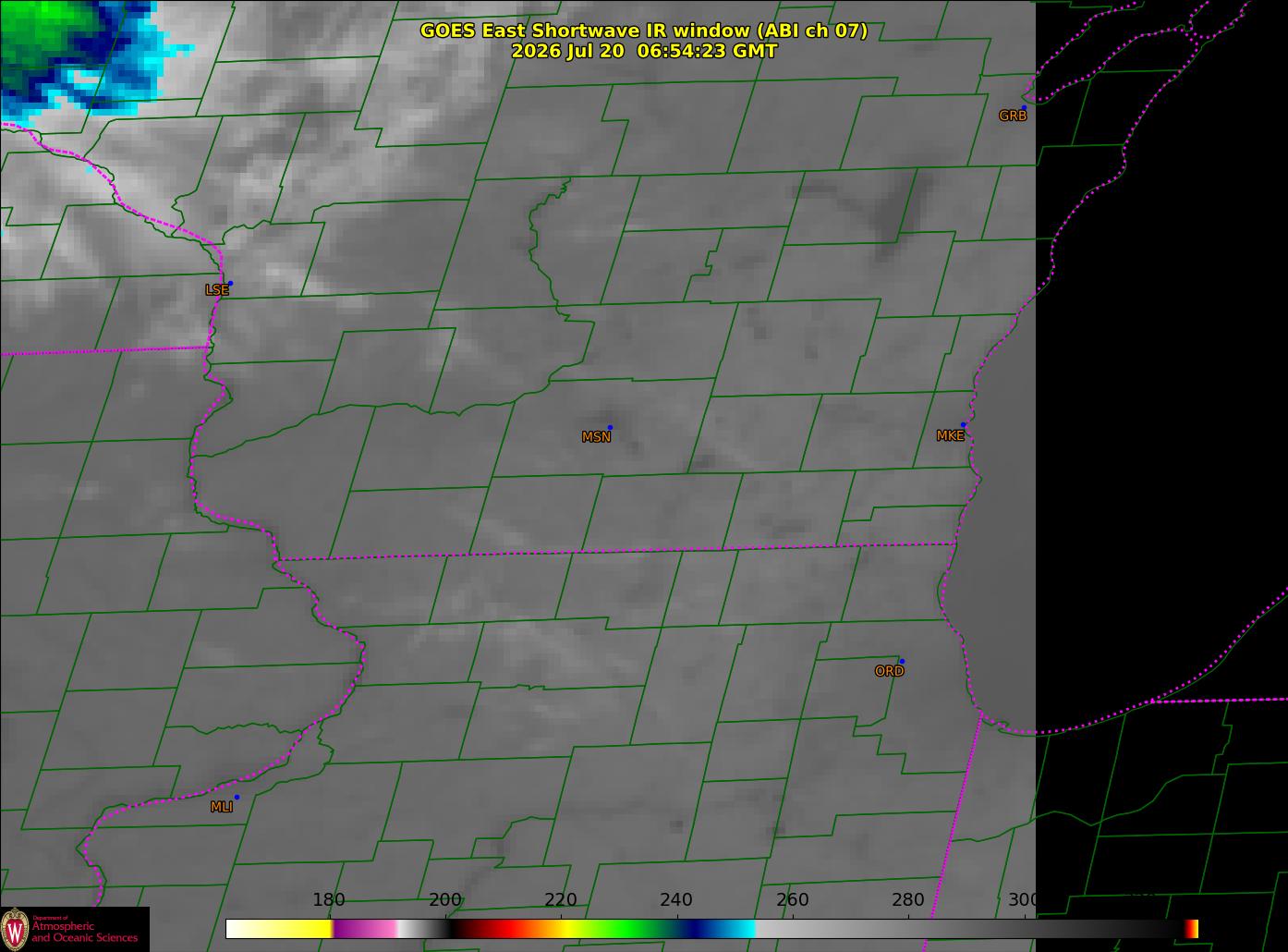Click the MSN station marker label
Viewport: 1288px width, 952px height.
point(596,437)
